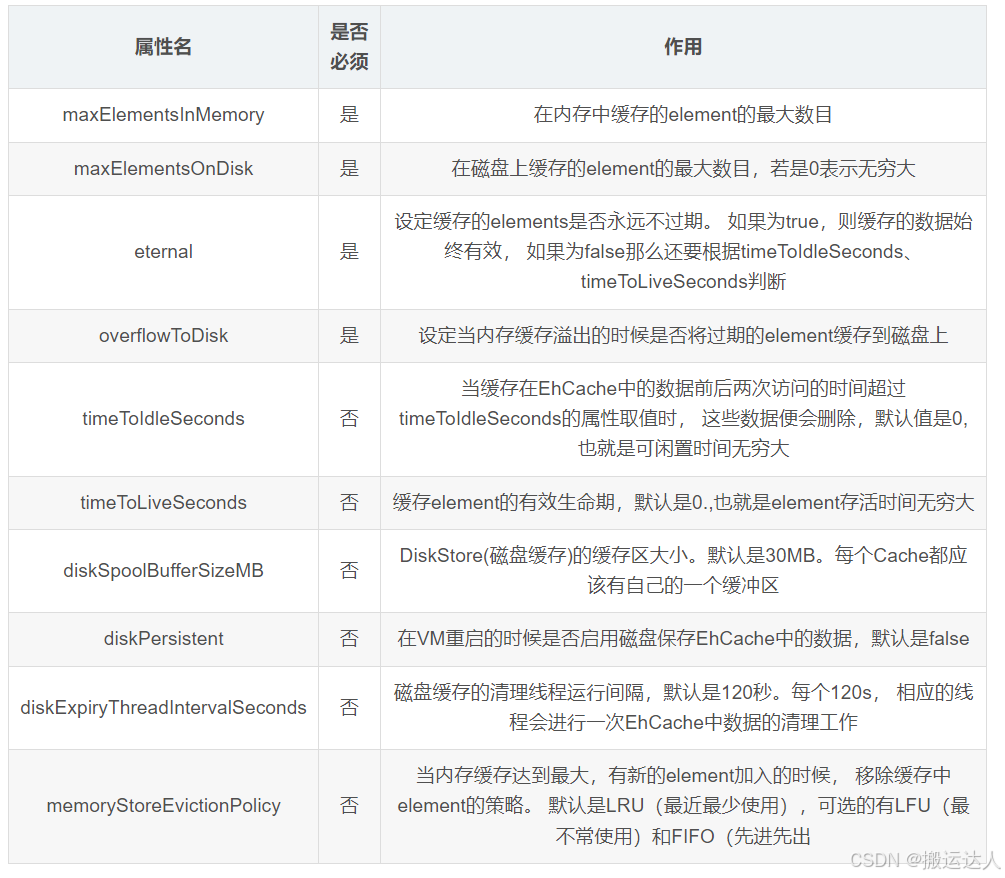Click 是 in the eternal row

(349, 252)
